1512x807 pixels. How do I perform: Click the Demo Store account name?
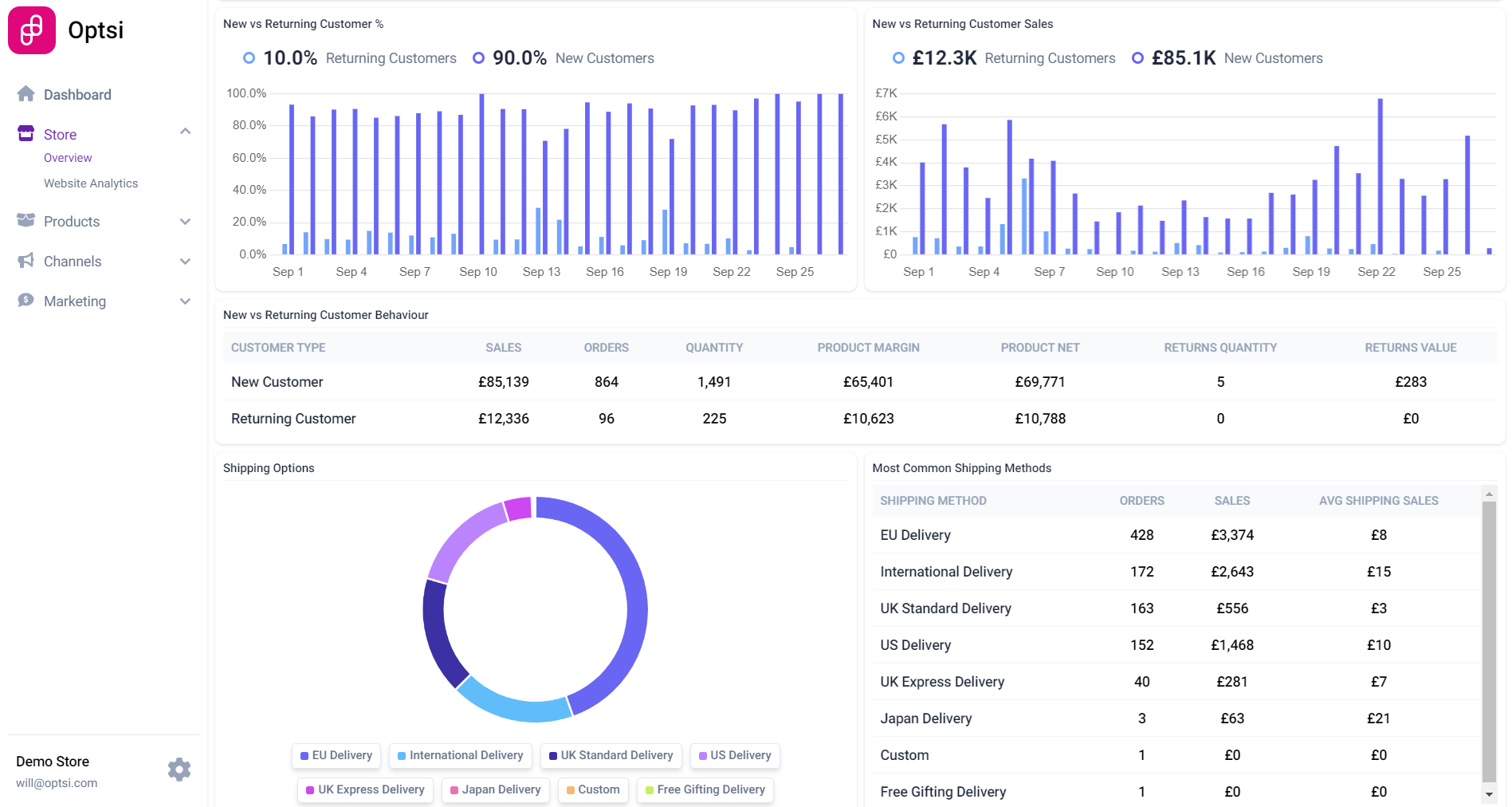tap(53, 762)
